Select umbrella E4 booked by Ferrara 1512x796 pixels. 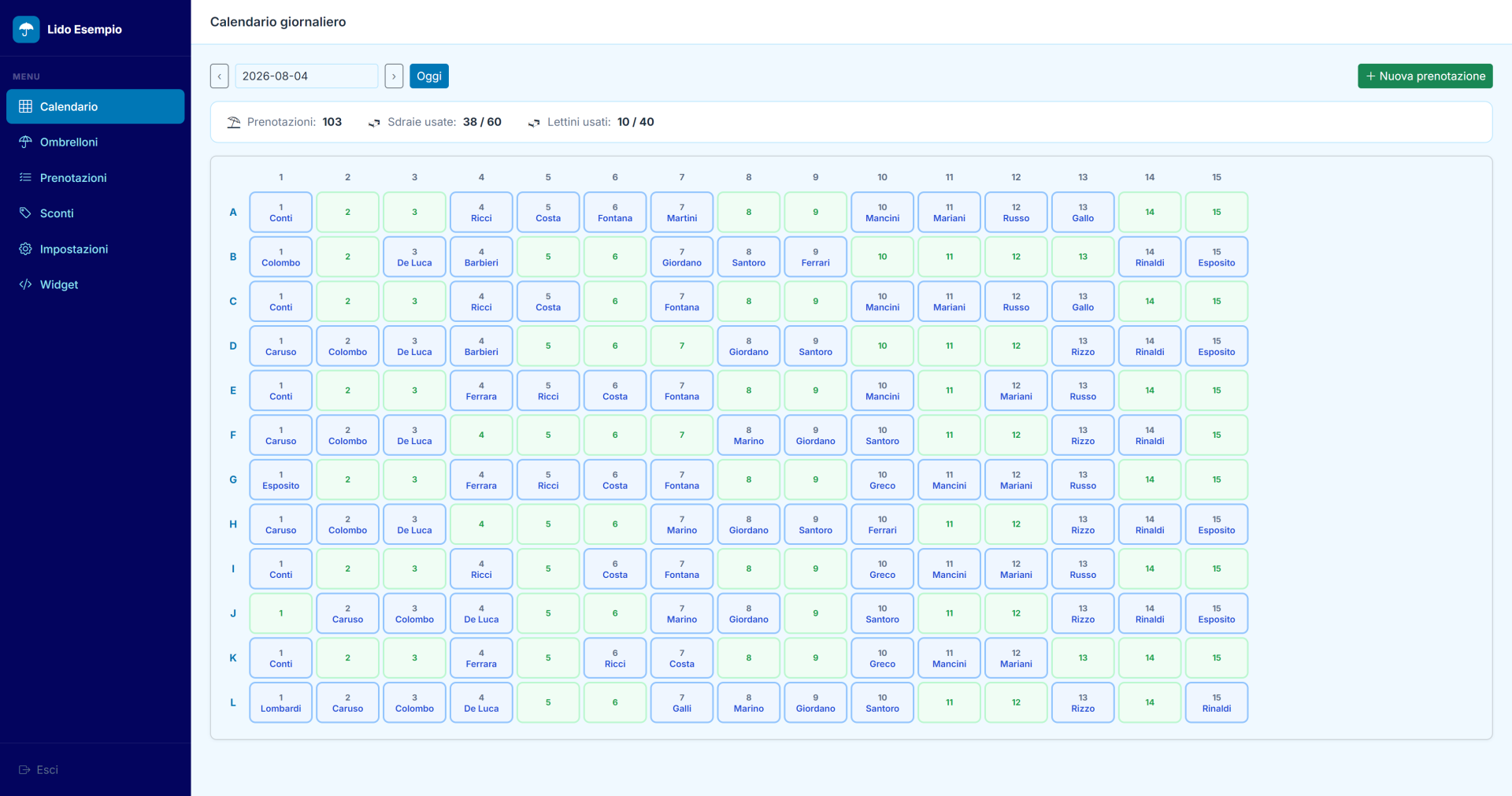(x=481, y=391)
